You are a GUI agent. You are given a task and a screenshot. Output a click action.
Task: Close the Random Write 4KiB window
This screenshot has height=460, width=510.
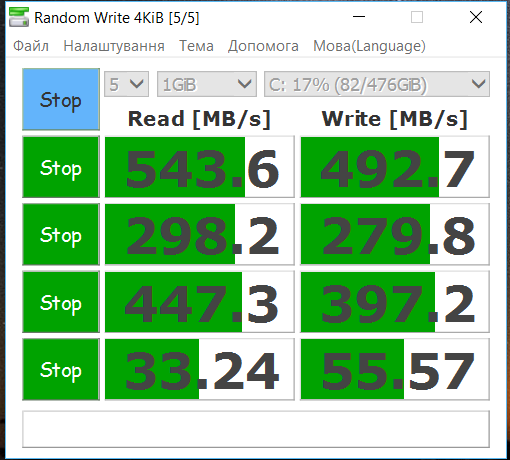pos(476,17)
